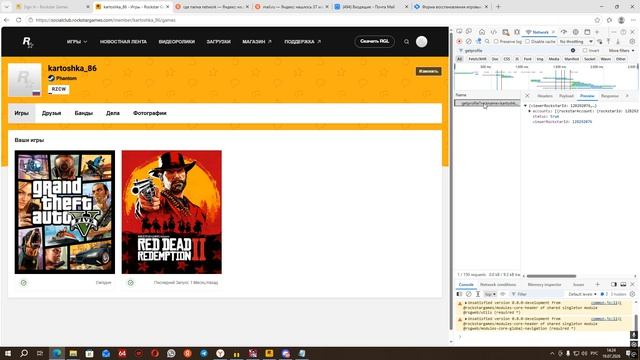
Task: Open WhatsApp from the taskbar
Action: pyautogui.click(x=171, y=353)
